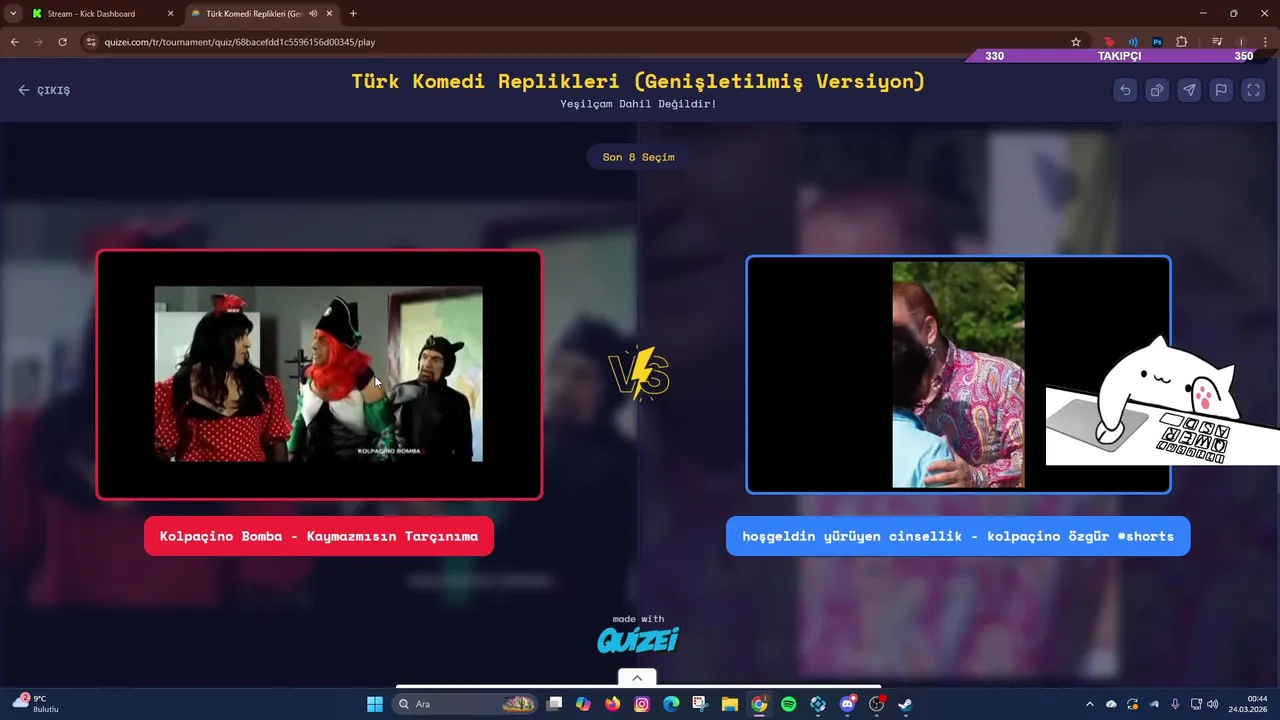The height and width of the screenshot is (720, 1280).
Task: Open File Explorer from taskbar
Action: (730, 704)
